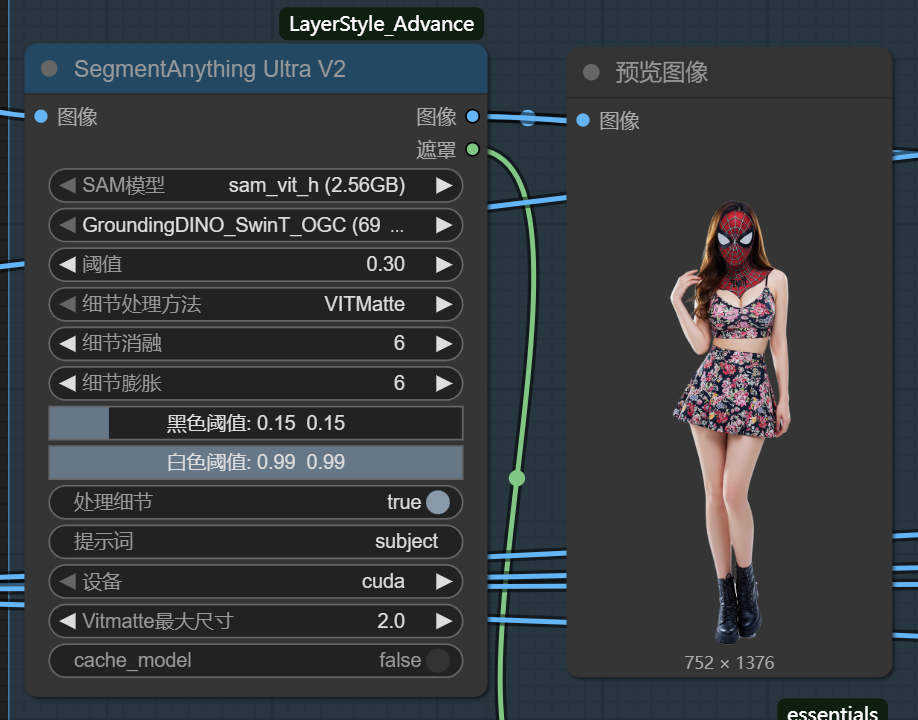
Task: Click the 图像 input port on SegmentAnything node
Action: [41, 116]
